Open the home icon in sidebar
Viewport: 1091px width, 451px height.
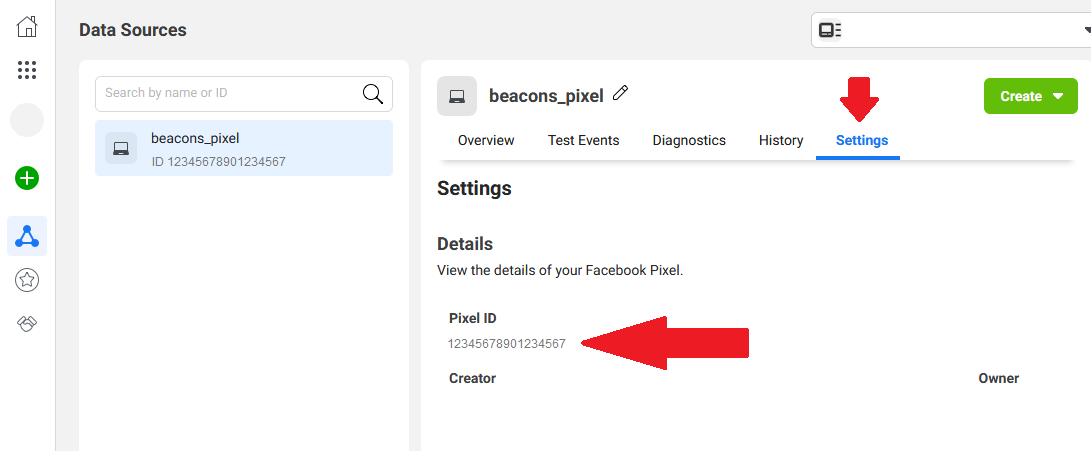point(27,27)
